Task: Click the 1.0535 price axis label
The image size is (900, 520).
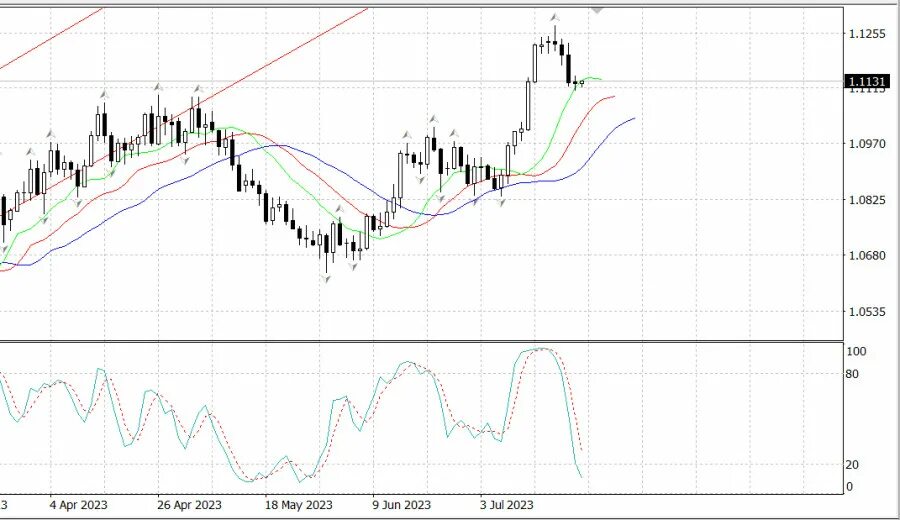Action: [x=867, y=312]
